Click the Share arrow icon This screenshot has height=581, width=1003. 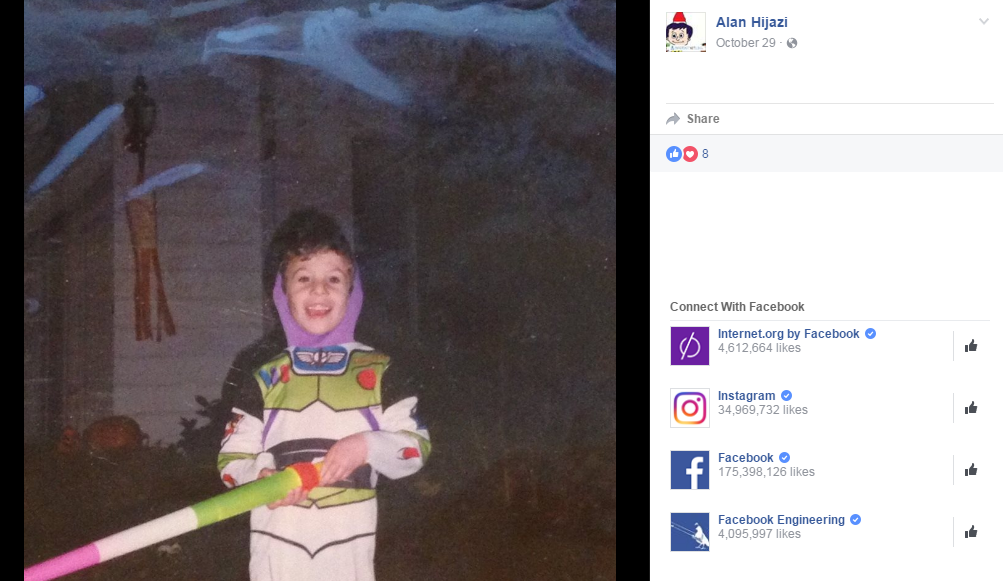pos(673,118)
